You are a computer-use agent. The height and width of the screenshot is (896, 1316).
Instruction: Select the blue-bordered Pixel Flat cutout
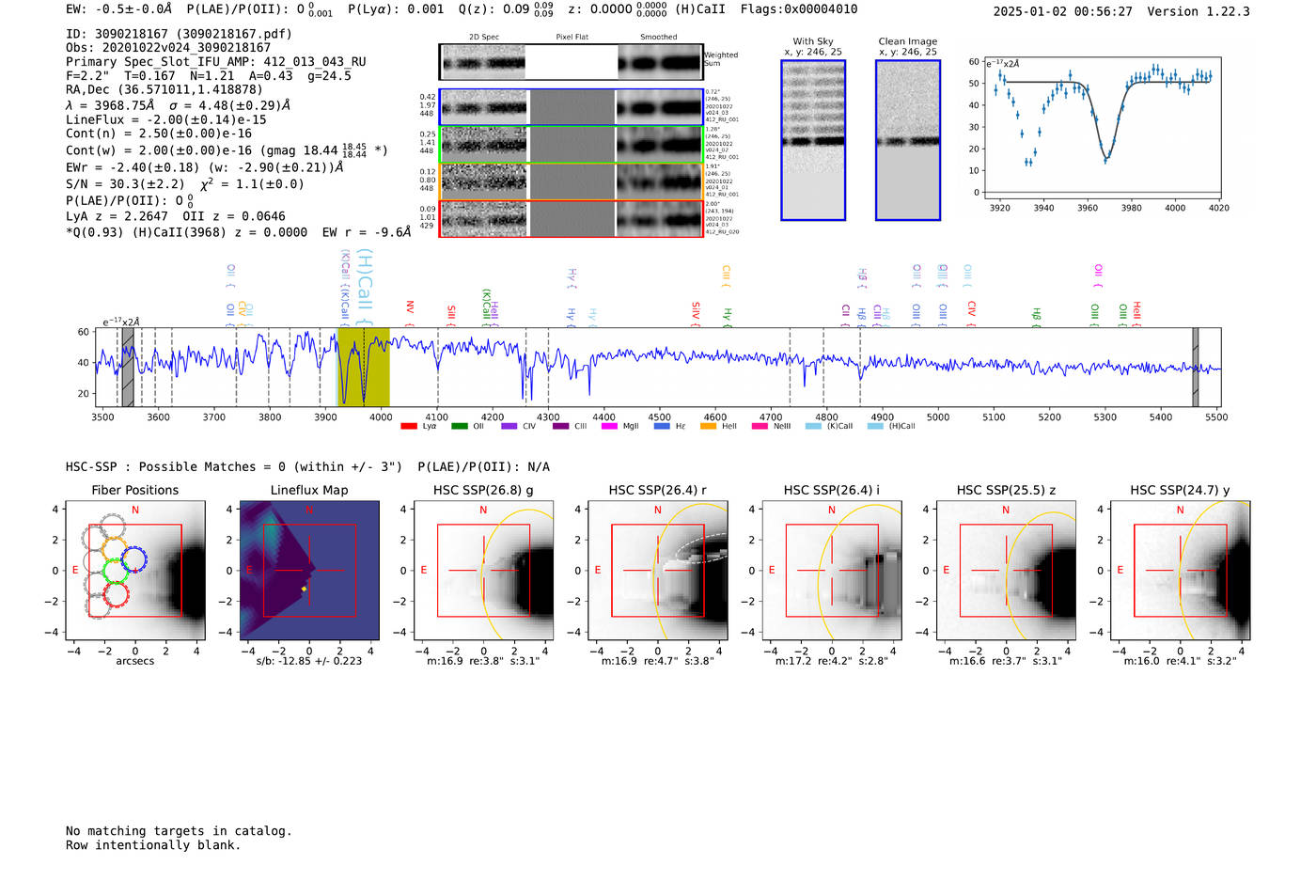click(572, 107)
